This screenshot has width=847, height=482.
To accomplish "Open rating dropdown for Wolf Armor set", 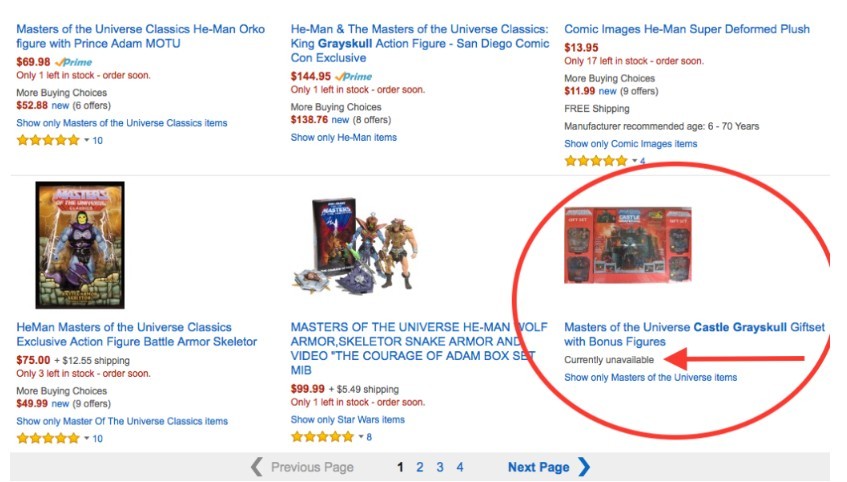I will click(360, 437).
